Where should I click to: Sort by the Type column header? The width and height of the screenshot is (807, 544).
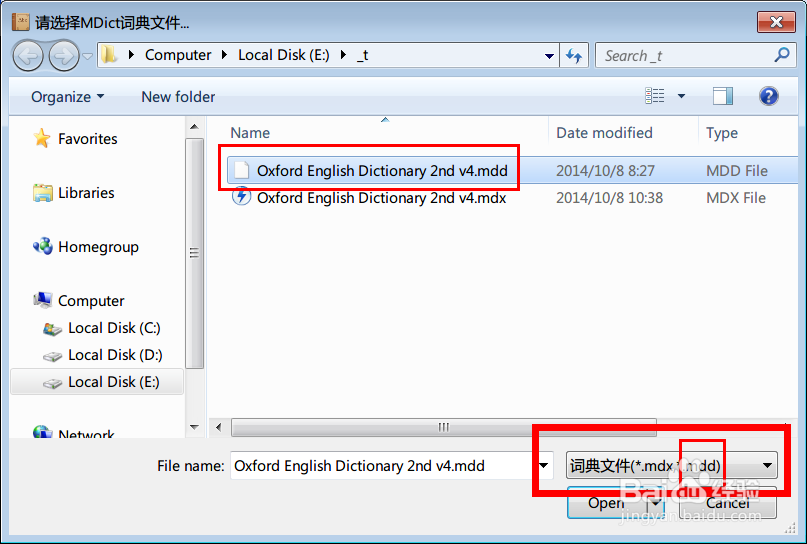point(722,133)
